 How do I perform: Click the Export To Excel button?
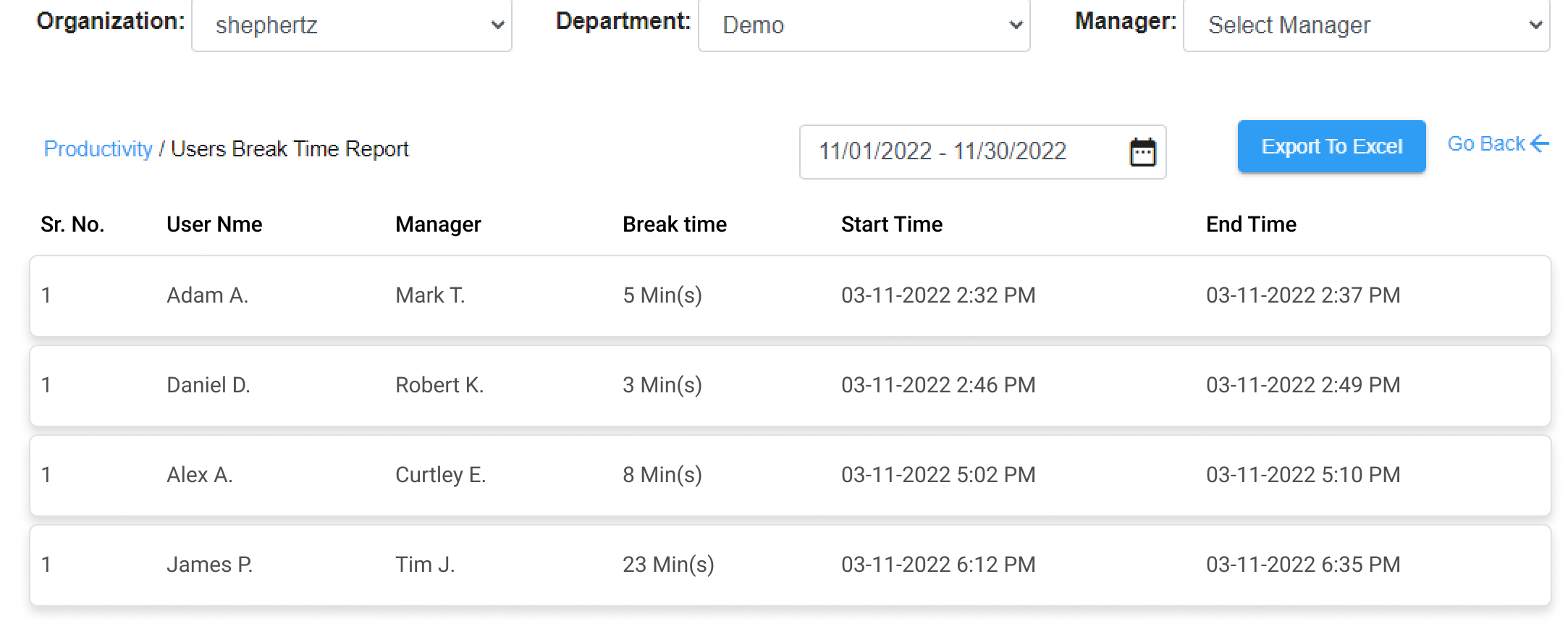[1331, 146]
